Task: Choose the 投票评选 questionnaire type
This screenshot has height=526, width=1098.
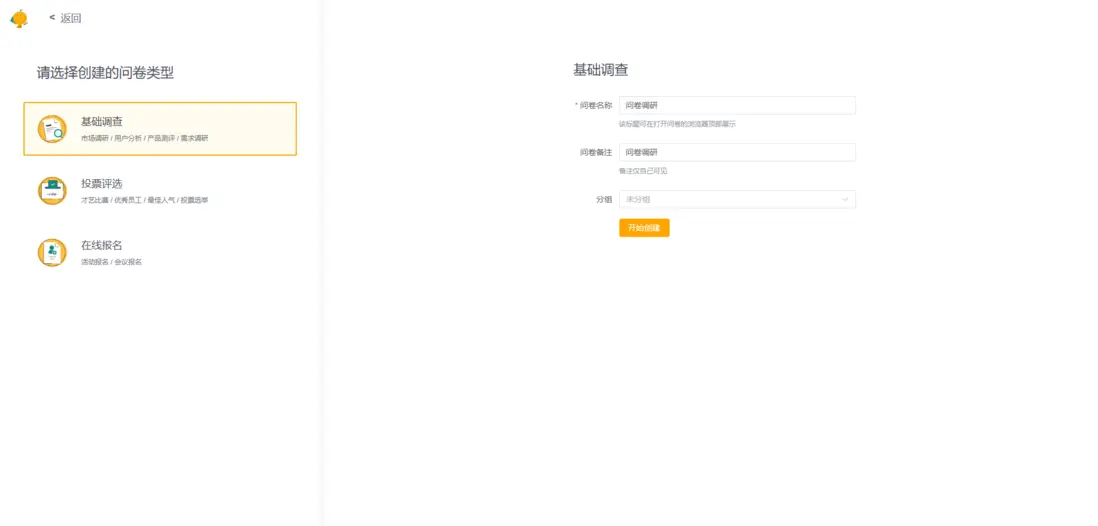Action: 160,191
